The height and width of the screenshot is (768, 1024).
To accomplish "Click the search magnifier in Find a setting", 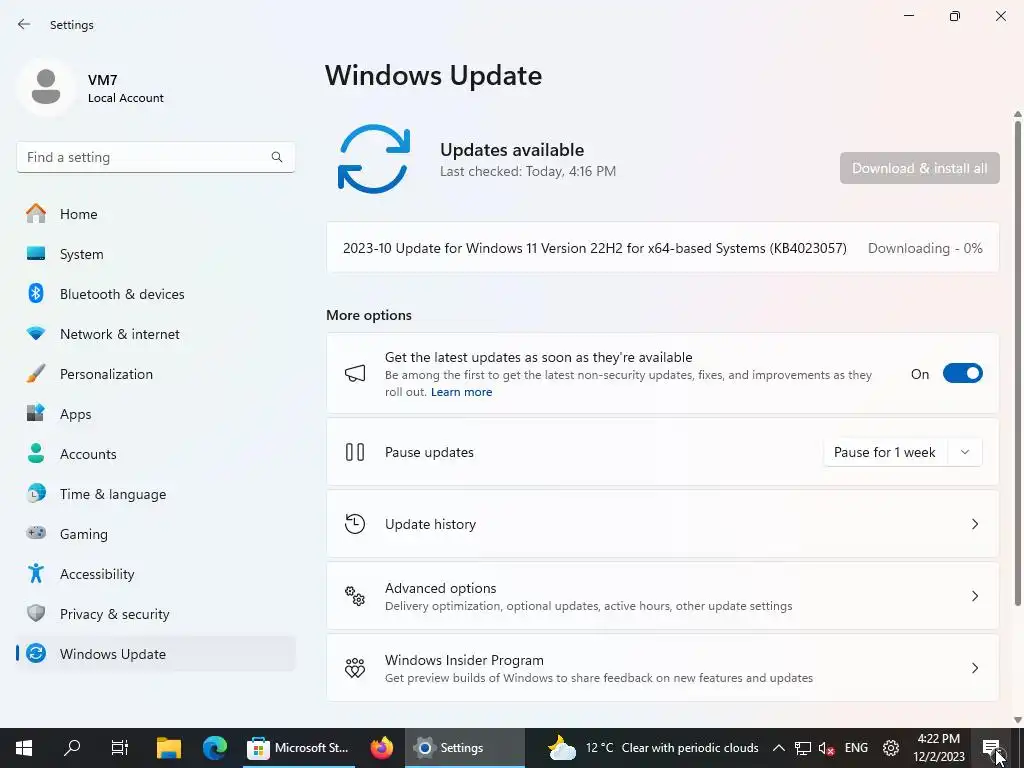I will coord(277,157).
